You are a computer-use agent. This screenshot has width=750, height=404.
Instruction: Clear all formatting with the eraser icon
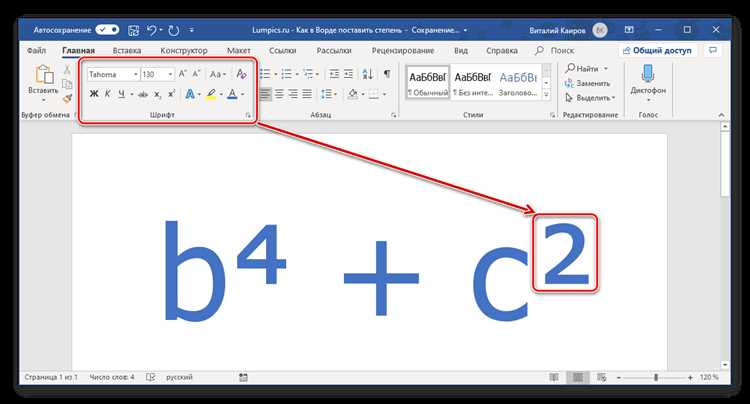click(x=242, y=74)
